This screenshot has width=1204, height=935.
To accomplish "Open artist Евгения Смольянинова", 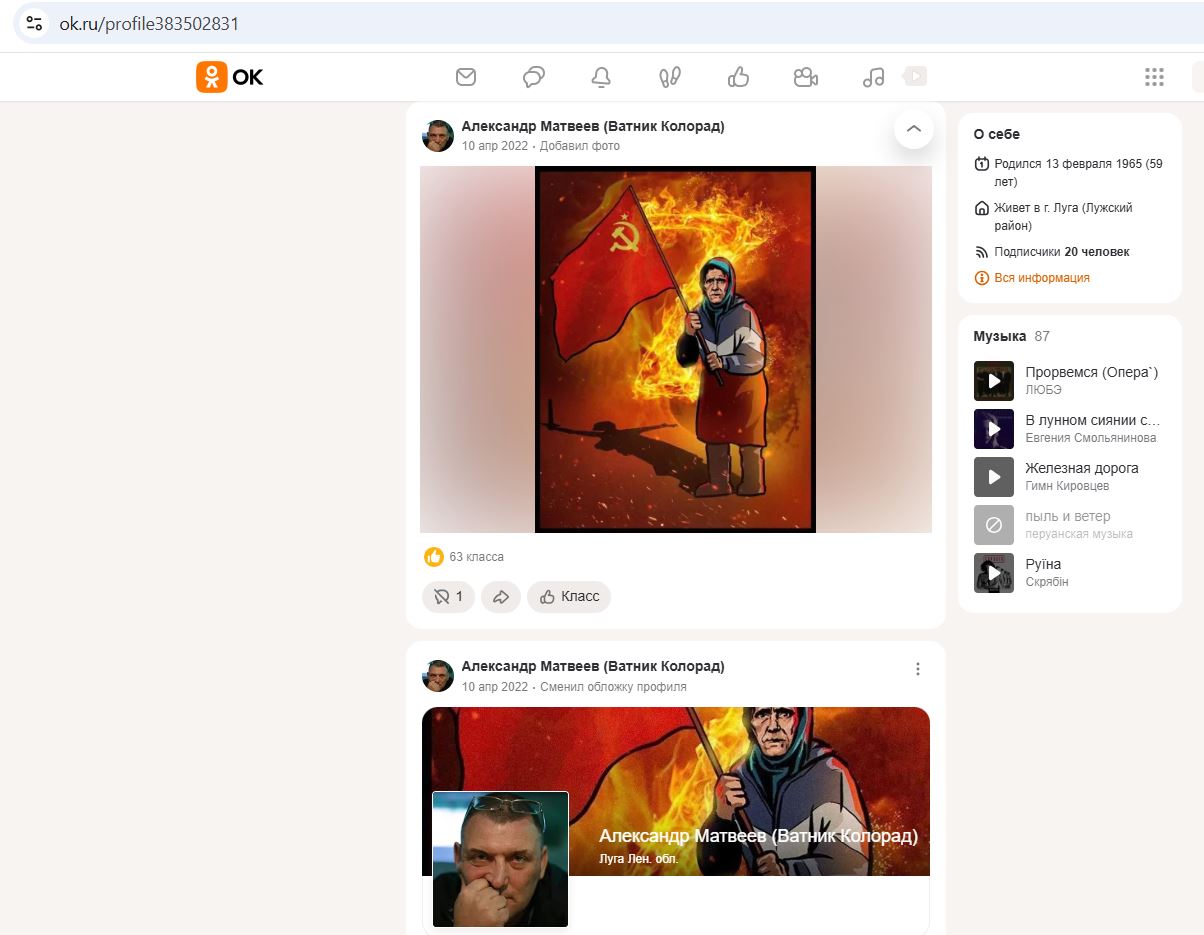I will point(1091,438).
